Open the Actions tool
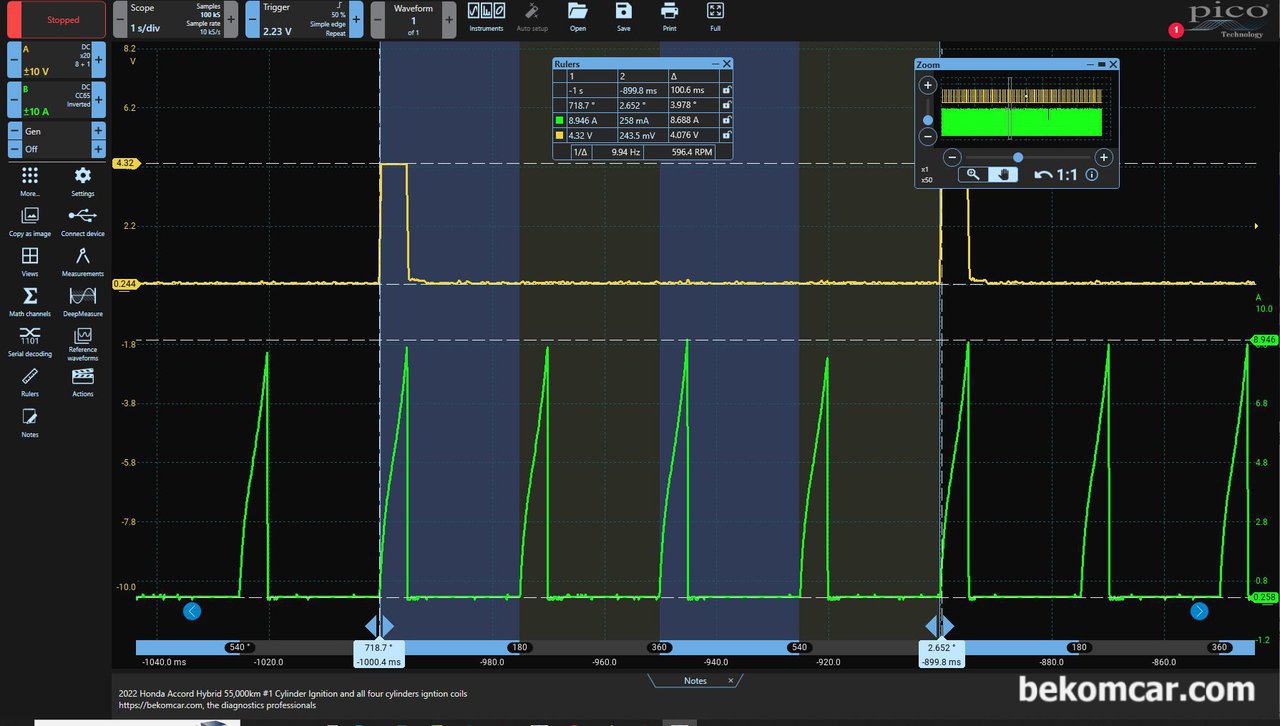The image size is (1280, 726). point(83,381)
